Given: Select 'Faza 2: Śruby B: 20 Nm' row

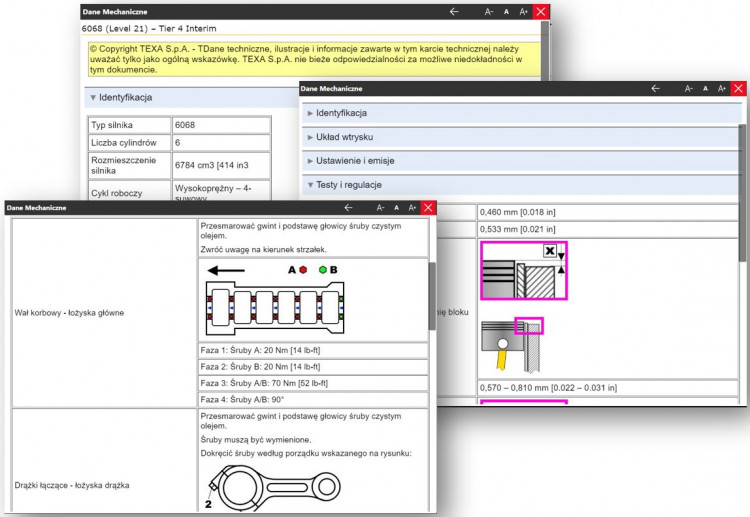Looking at the screenshot, I should point(313,367).
